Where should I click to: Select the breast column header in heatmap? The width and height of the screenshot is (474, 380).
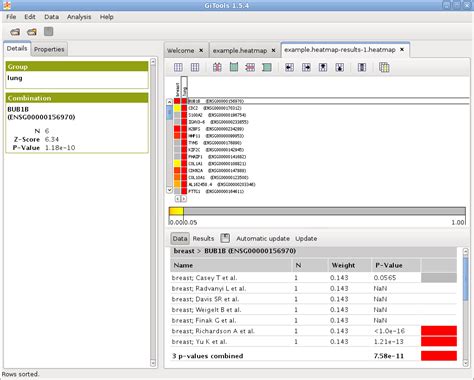[177, 87]
